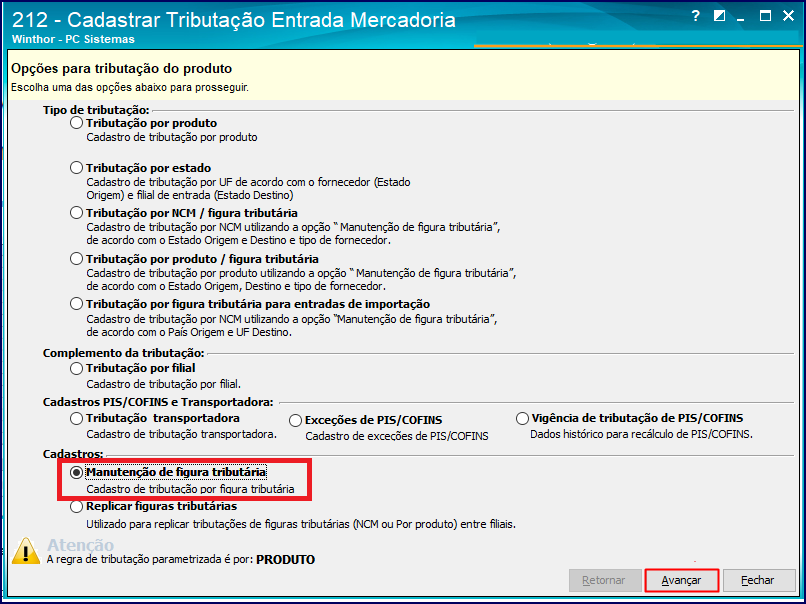Click the contrast toggle icon in title bar
806x604 pixels.
click(x=719, y=16)
